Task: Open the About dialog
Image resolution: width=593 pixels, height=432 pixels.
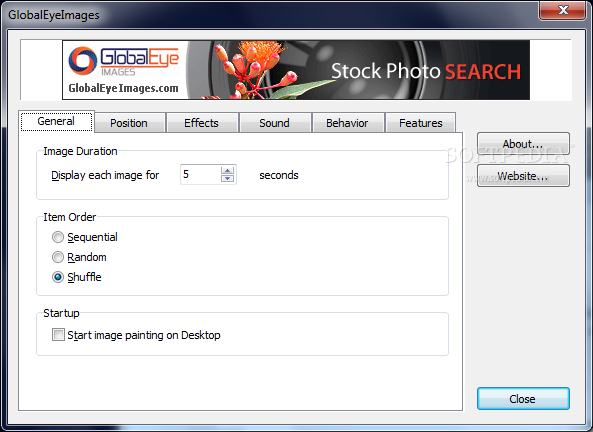Action: tap(523, 143)
